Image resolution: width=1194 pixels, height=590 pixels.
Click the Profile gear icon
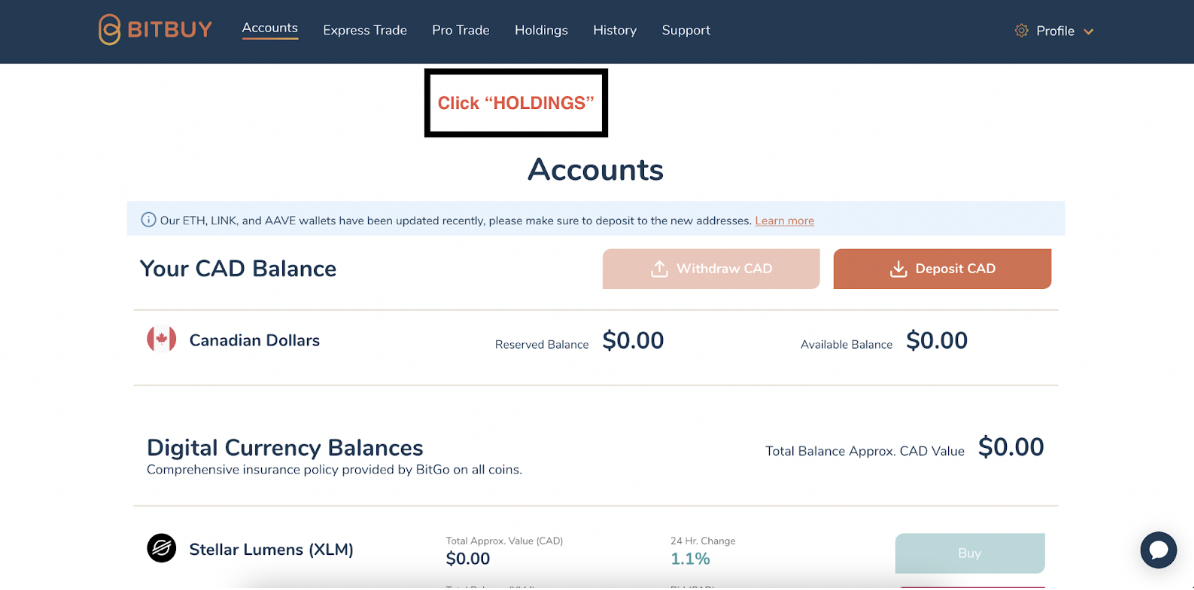(1021, 31)
